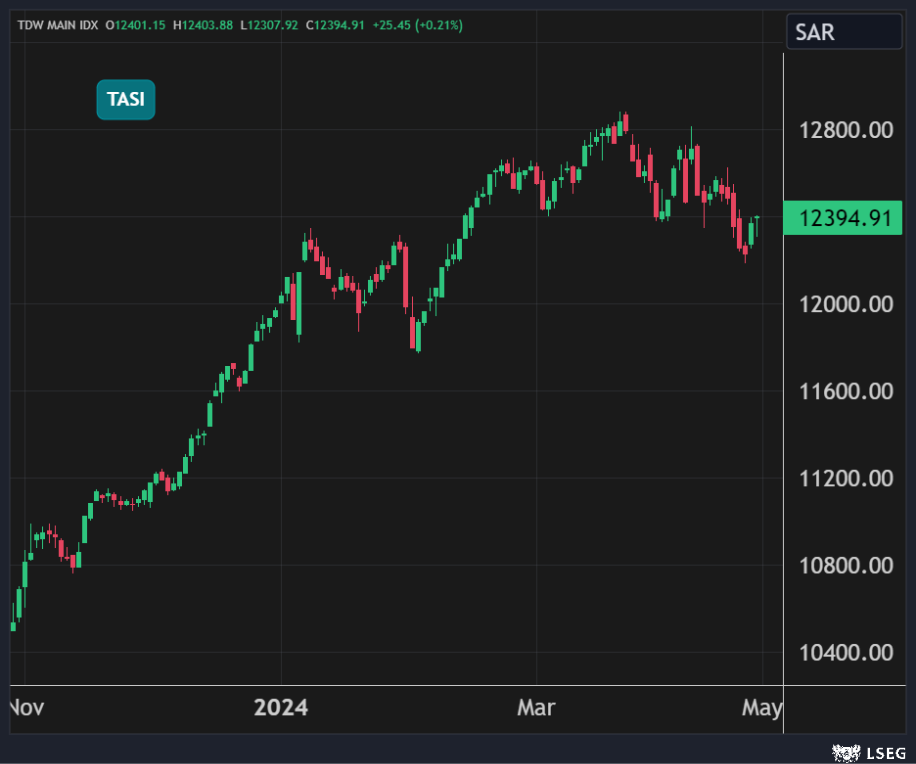Image resolution: width=916 pixels, height=764 pixels.
Task: Click the close value C12394.91
Action: point(335,25)
